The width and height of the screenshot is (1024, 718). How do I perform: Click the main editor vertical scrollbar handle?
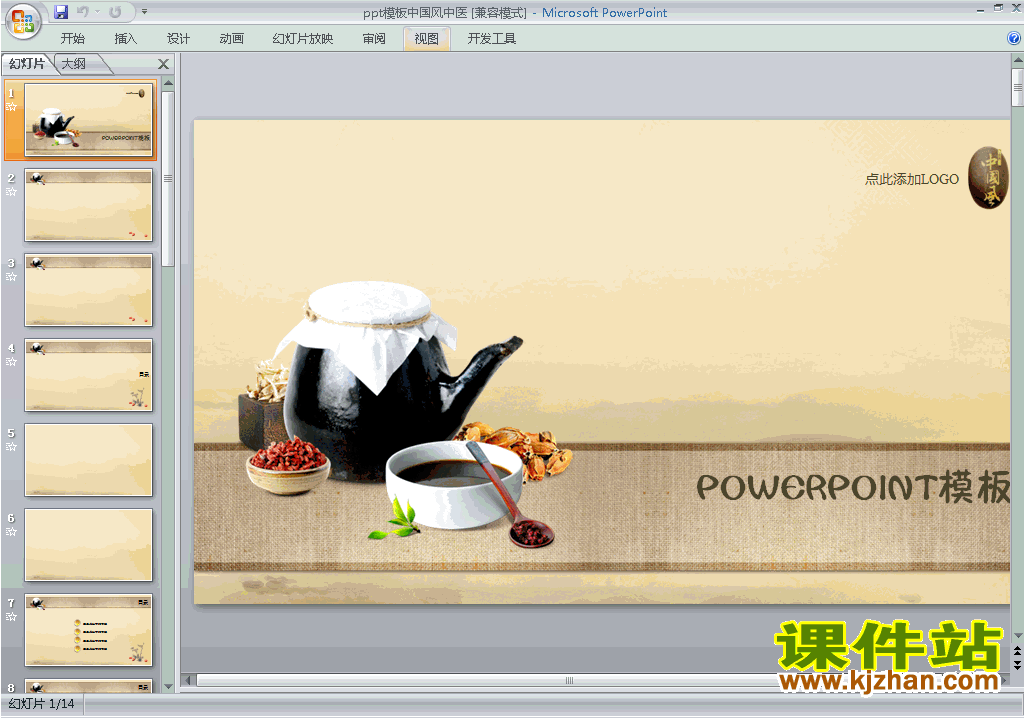coord(1017,87)
